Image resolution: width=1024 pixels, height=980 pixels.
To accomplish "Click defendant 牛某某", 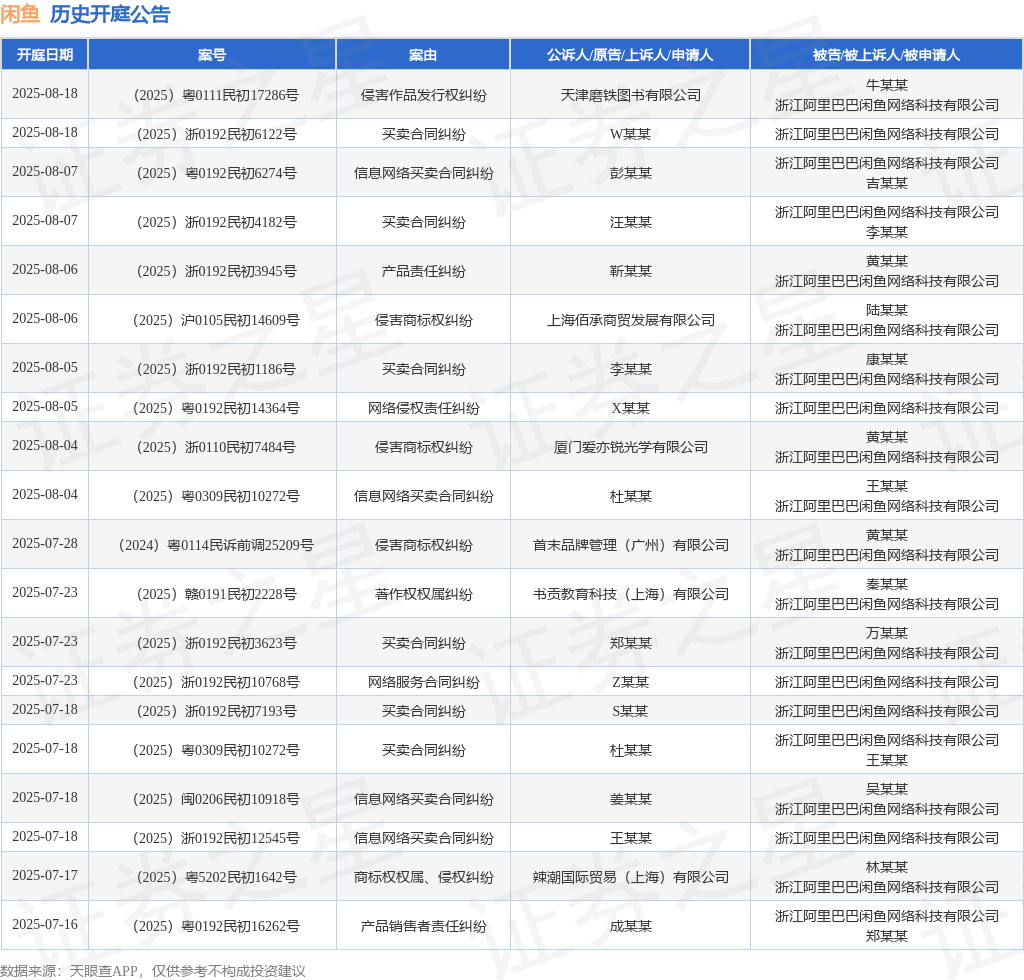I will [x=886, y=85].
